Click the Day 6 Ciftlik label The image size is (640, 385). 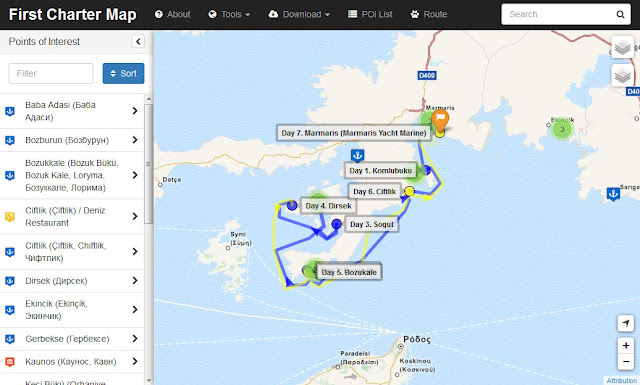point(374,191)
